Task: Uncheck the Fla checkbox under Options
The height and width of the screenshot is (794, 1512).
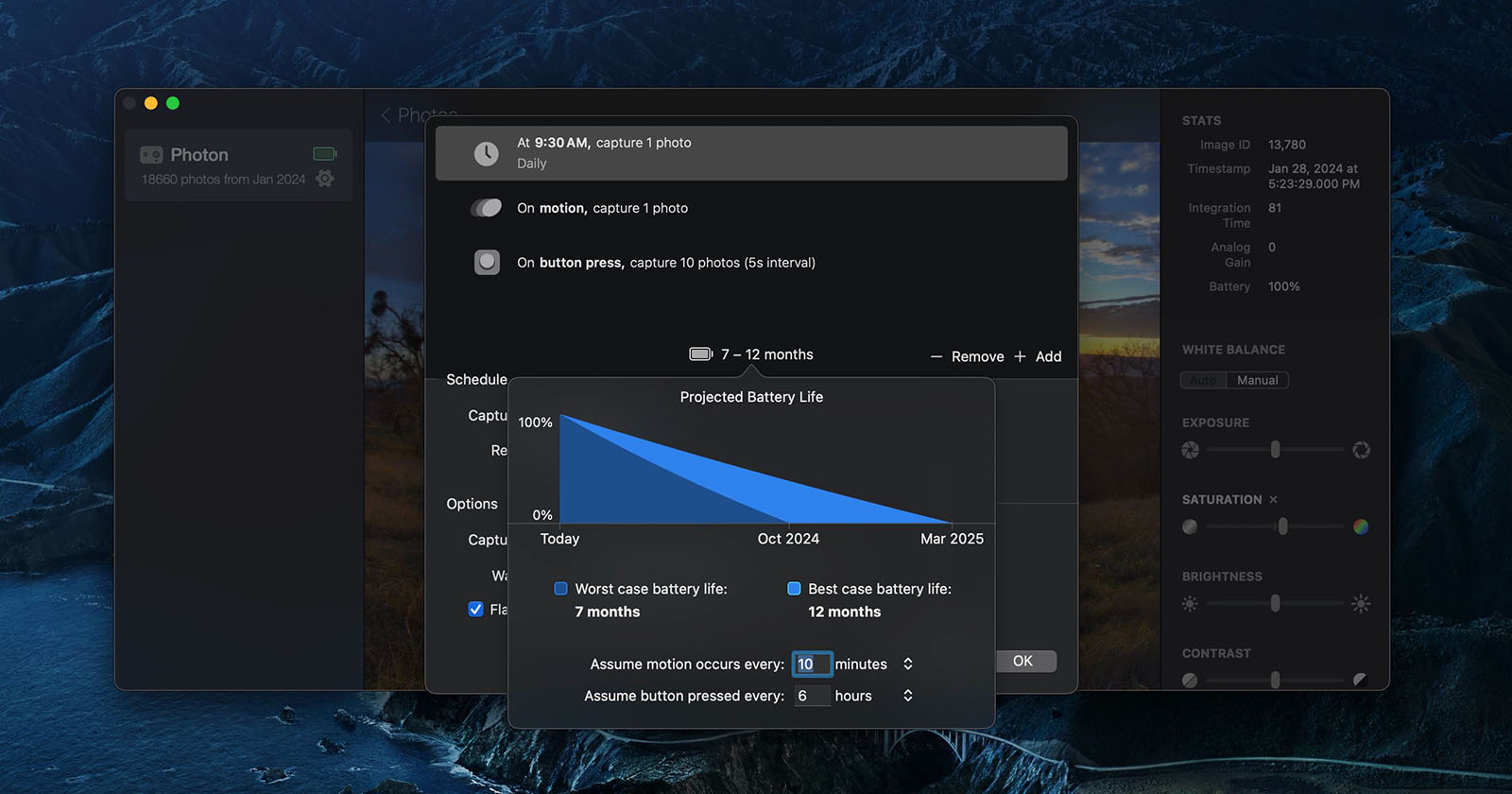Action: click(x=476, y=610)
